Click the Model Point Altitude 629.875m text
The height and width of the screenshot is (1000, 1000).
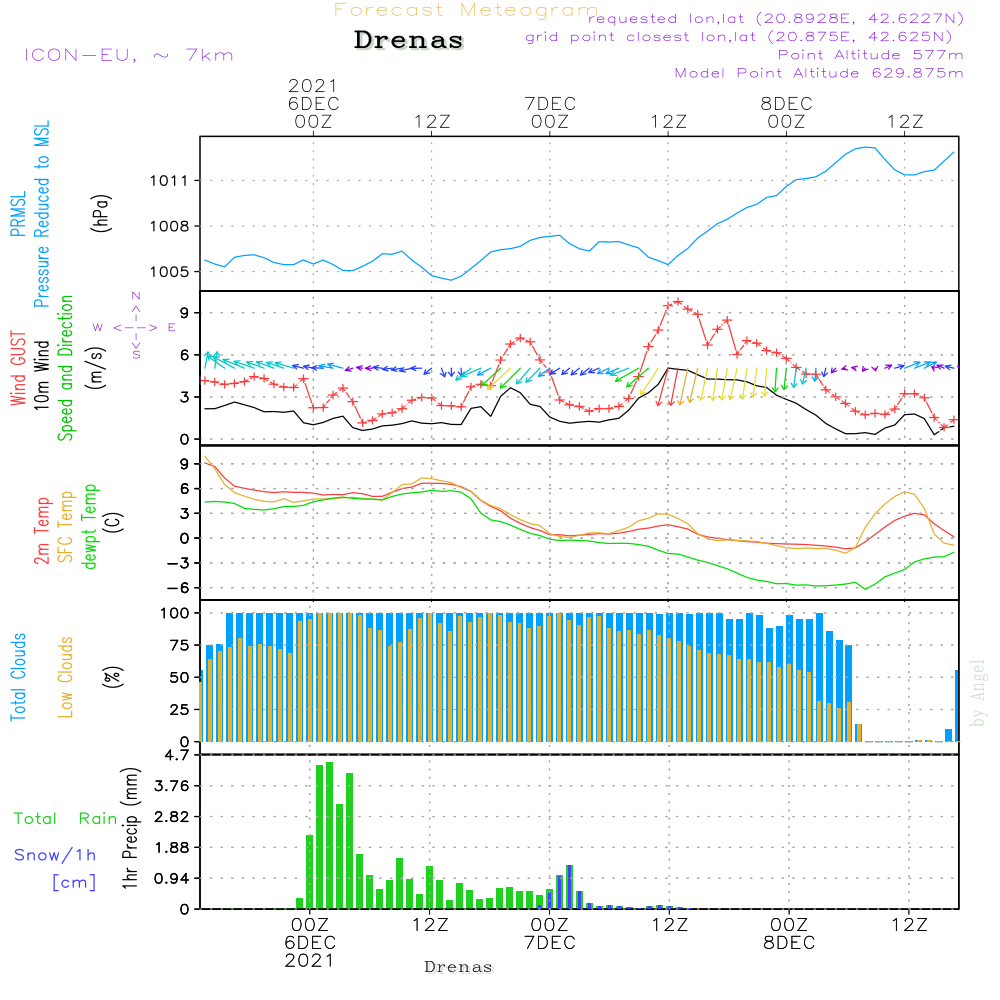pyautogui.click(x=819, y=73)
